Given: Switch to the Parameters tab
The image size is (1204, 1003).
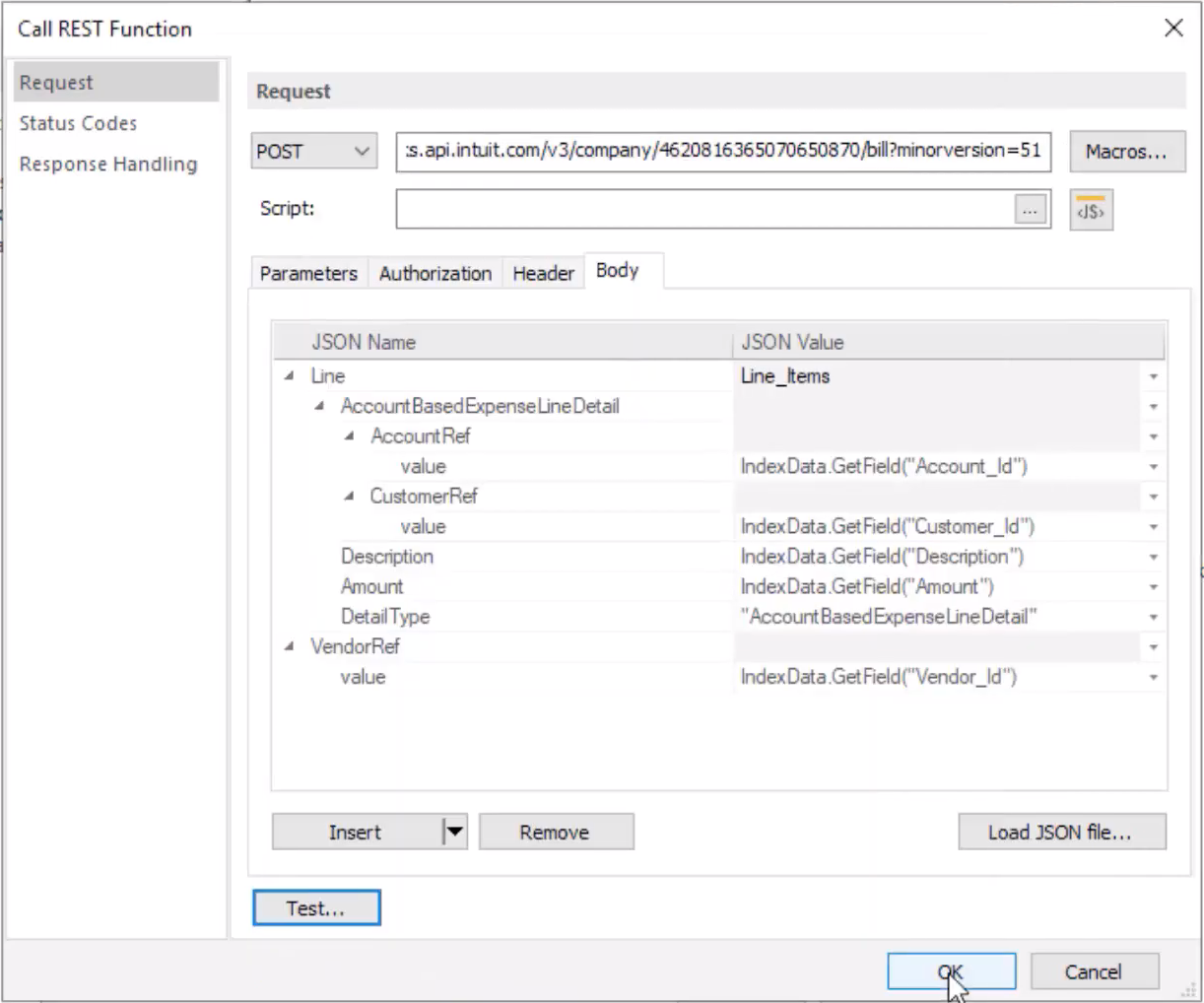Looking at the screenshot, I should [307, 273].
